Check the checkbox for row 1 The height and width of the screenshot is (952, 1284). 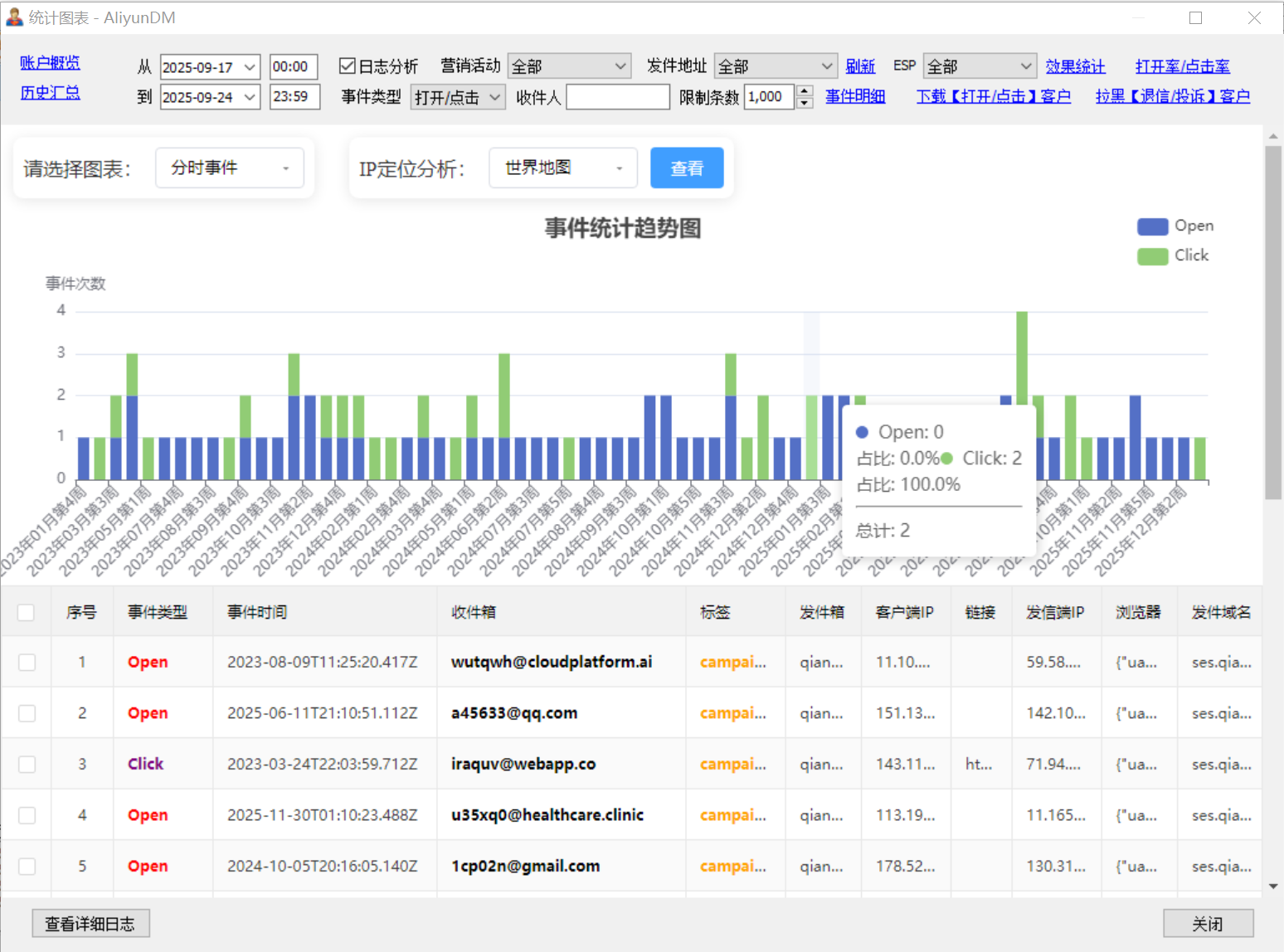point(27,663)
